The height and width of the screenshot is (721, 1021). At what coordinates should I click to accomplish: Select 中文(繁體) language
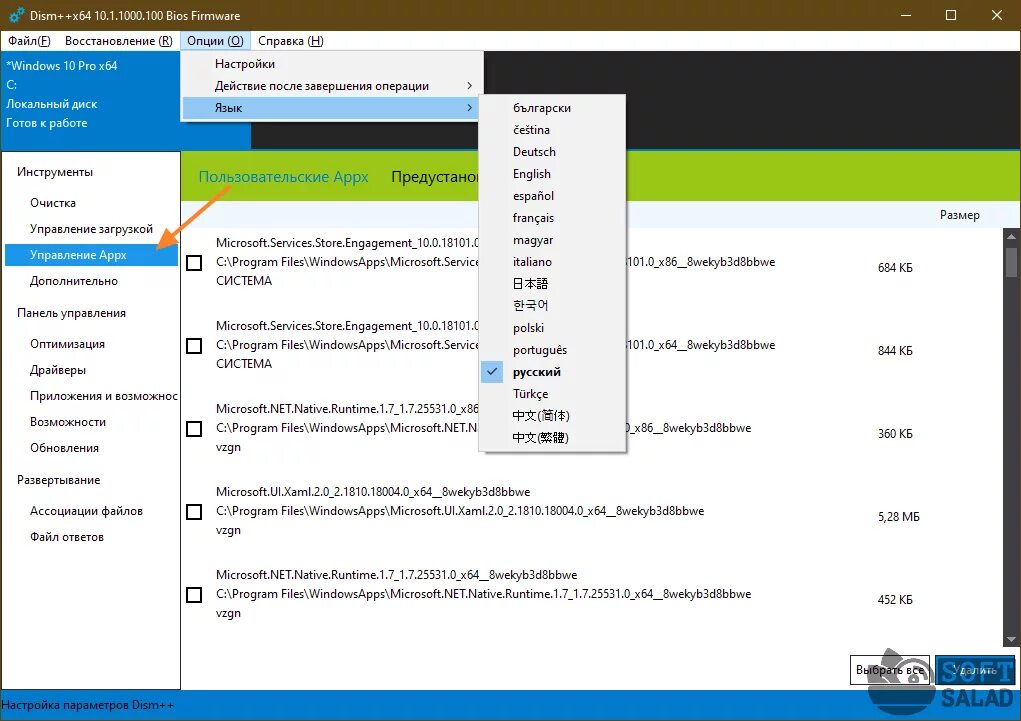tap(552, 438)
